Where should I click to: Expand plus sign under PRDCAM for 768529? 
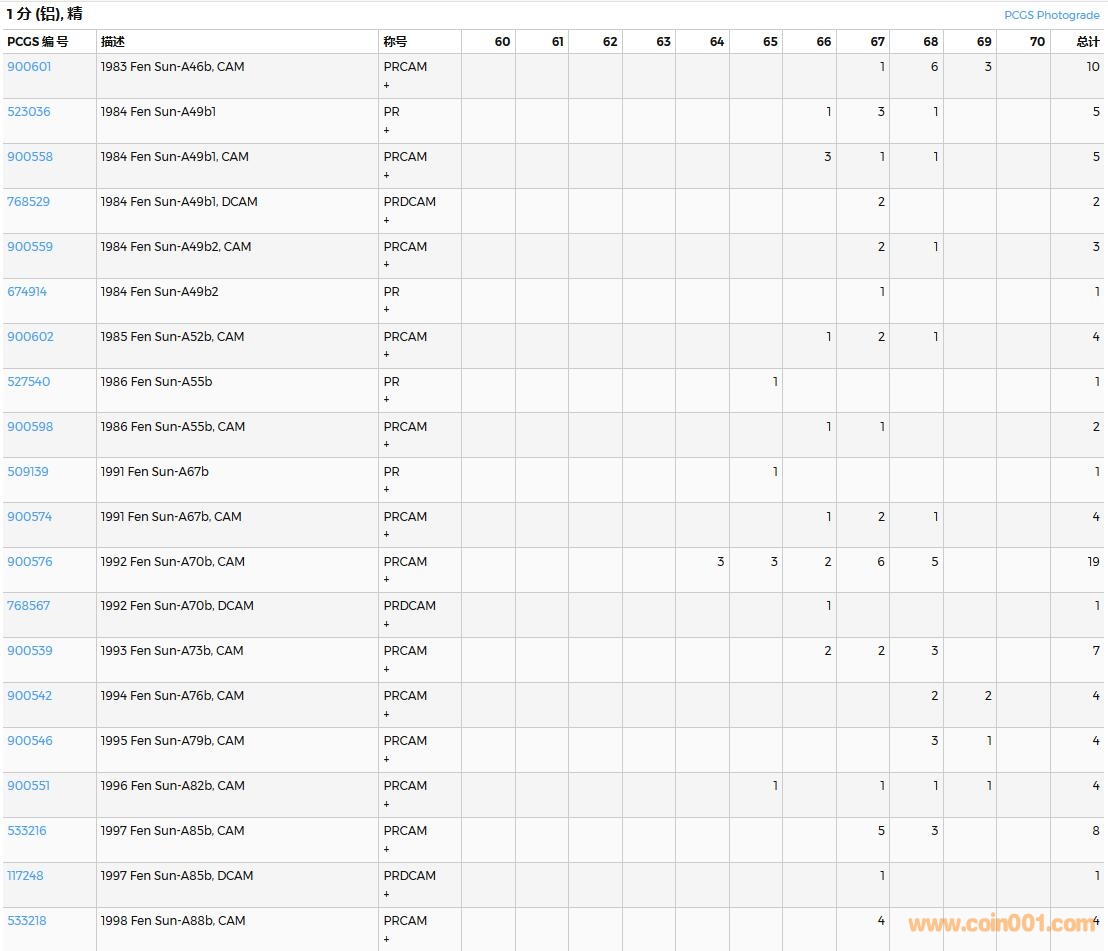[x=387, y=220]
